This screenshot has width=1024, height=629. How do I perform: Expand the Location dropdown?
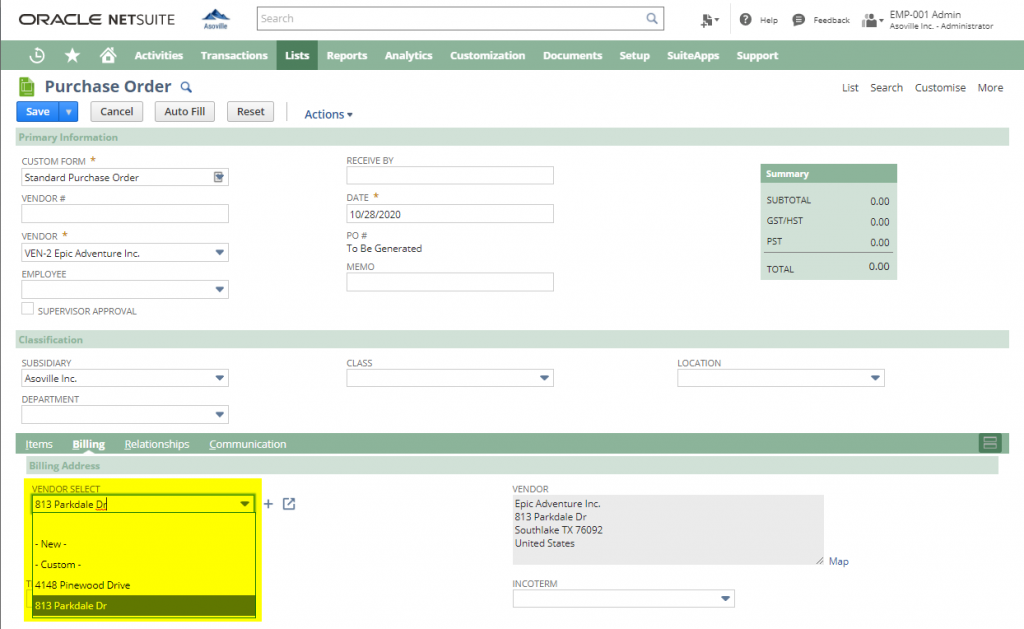click(x=875, y=378)
